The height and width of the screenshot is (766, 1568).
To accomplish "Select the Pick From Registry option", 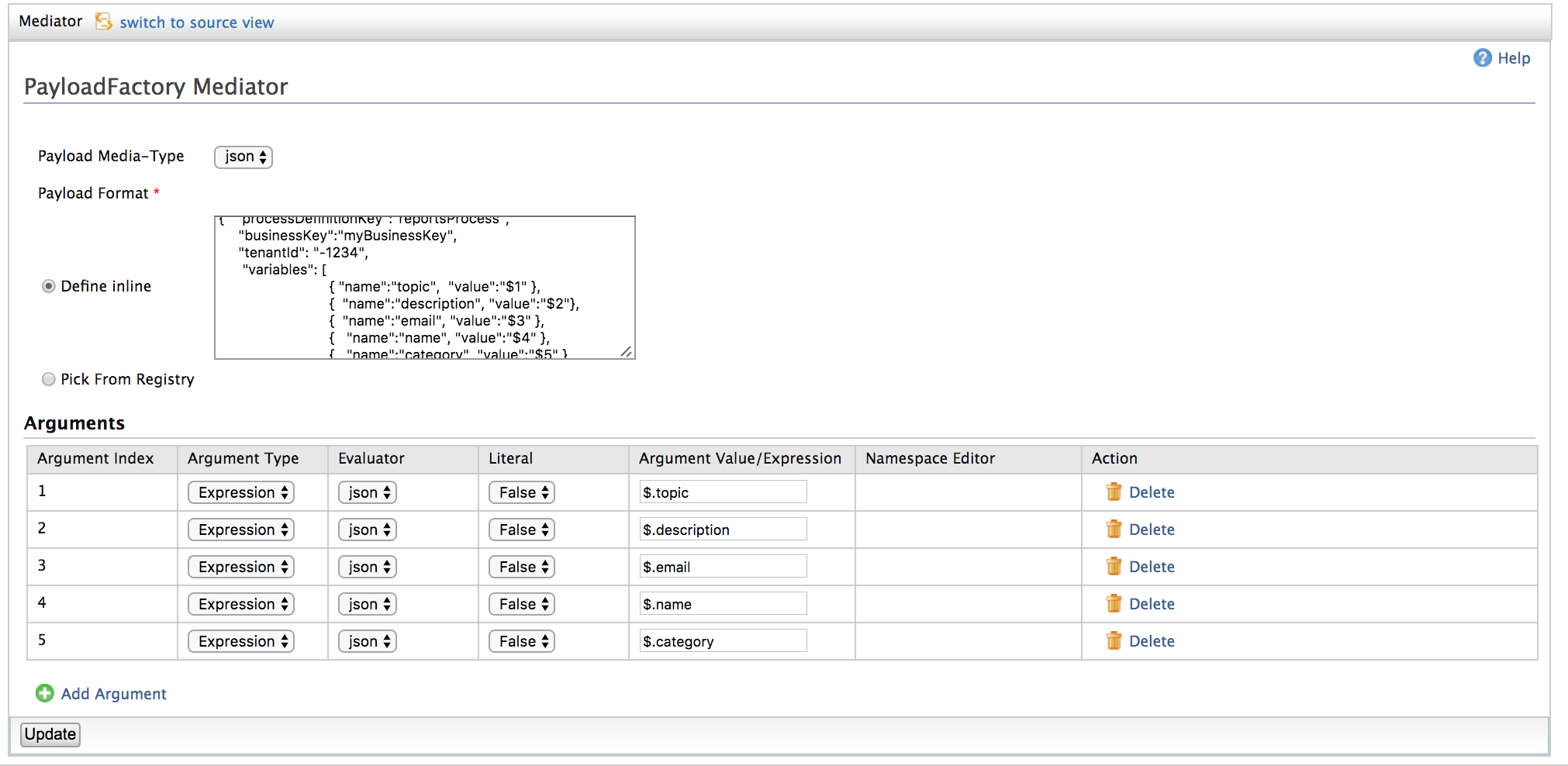I will [49, 380].
